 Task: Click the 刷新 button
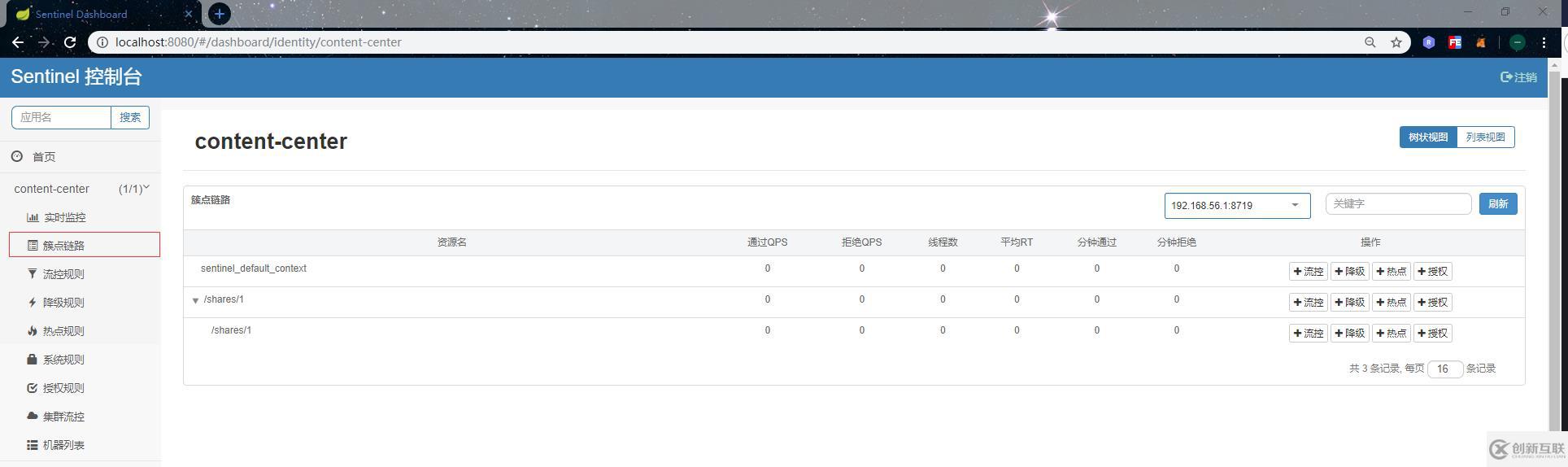coord(1498,203)
